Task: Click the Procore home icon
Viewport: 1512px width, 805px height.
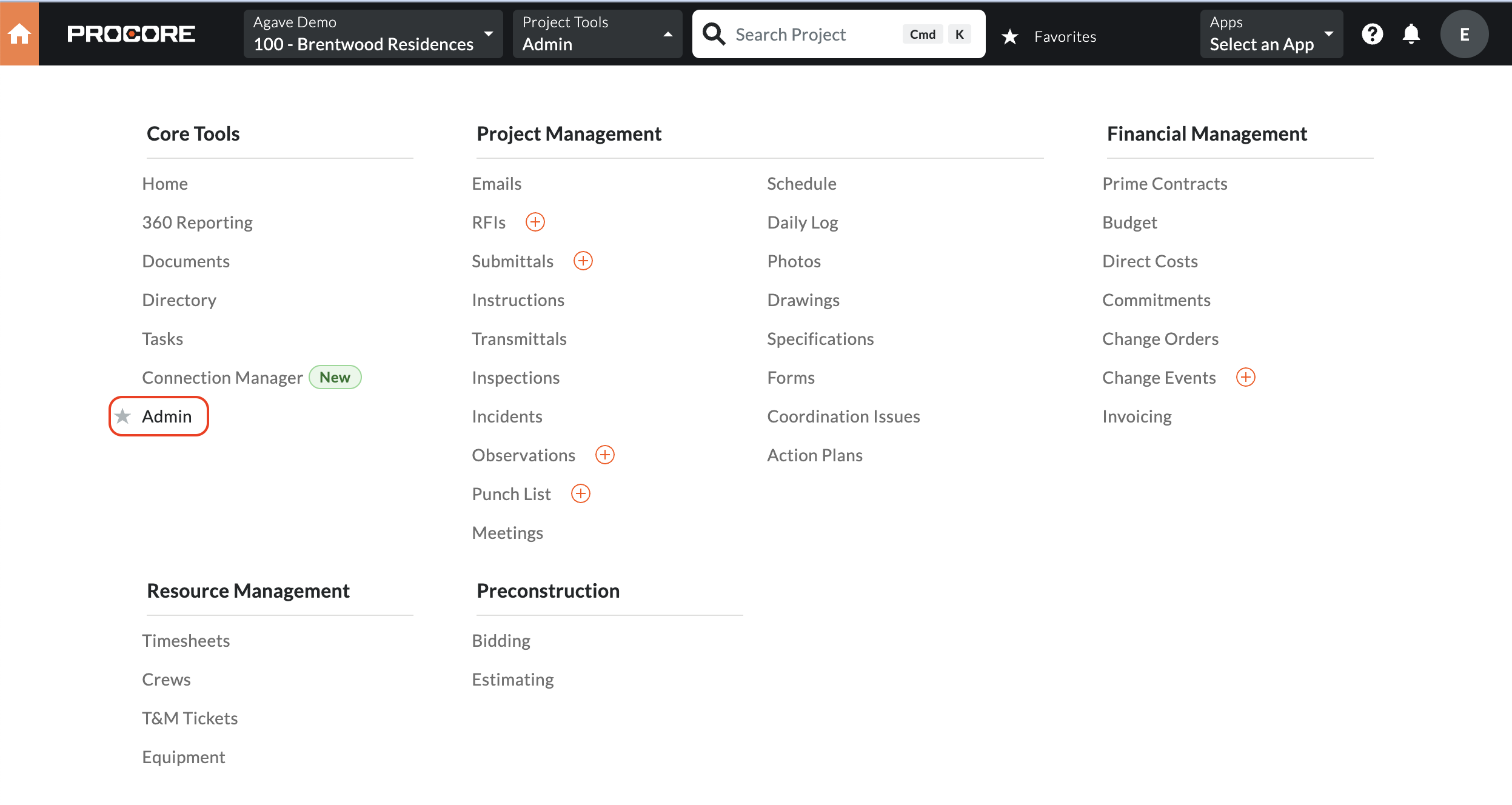Action: pos(20,34)
